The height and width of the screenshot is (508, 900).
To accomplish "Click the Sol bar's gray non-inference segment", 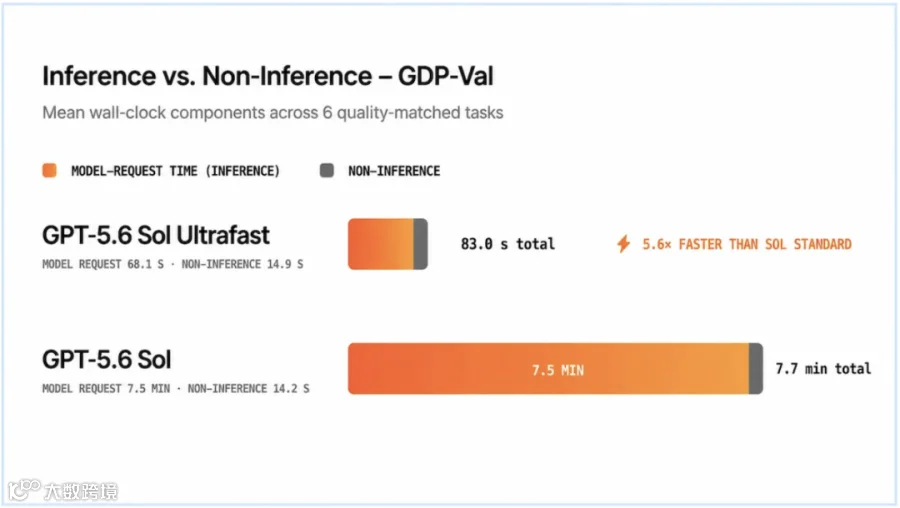I will [x=756, y=369].
